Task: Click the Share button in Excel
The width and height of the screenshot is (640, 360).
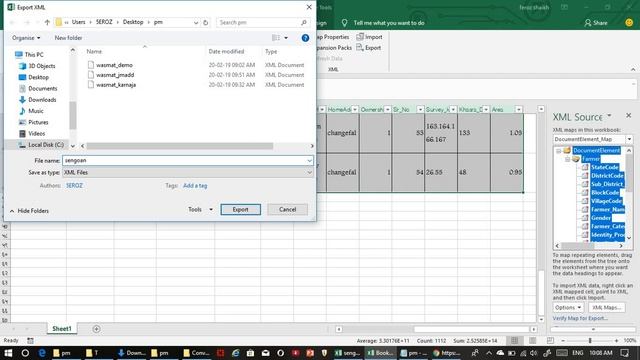Action: [x=596, y=23]
